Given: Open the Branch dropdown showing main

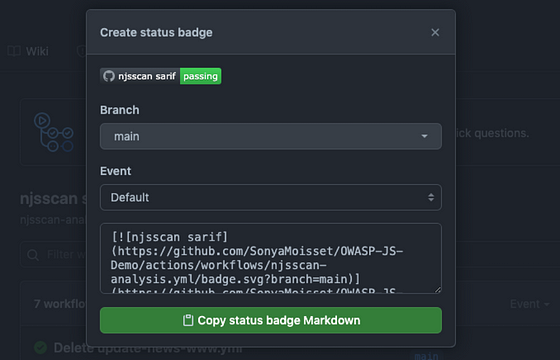Looking at the screenshot, I should [x=271, y=136].
